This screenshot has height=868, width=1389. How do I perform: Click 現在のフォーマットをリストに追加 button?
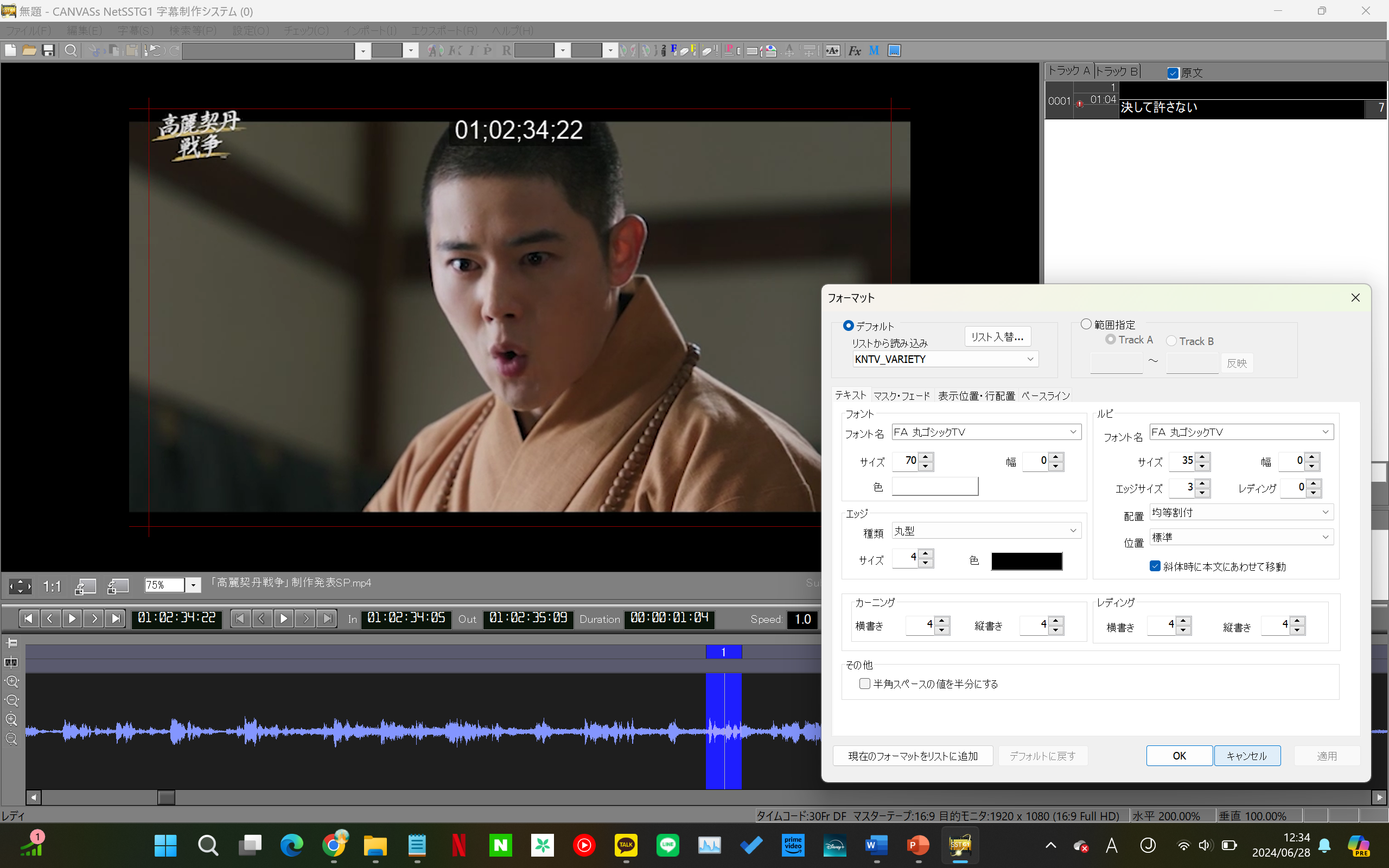coord(913,756)
